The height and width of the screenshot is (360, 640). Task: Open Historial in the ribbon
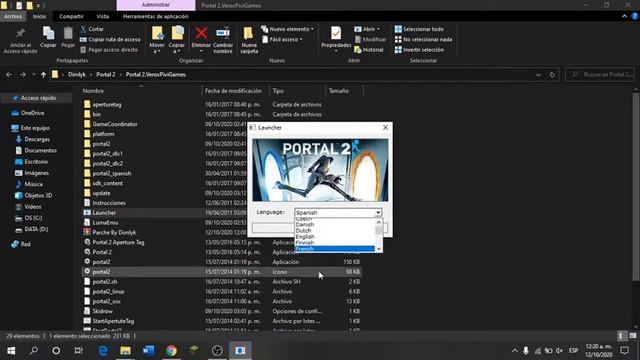[x=369, y=49]
